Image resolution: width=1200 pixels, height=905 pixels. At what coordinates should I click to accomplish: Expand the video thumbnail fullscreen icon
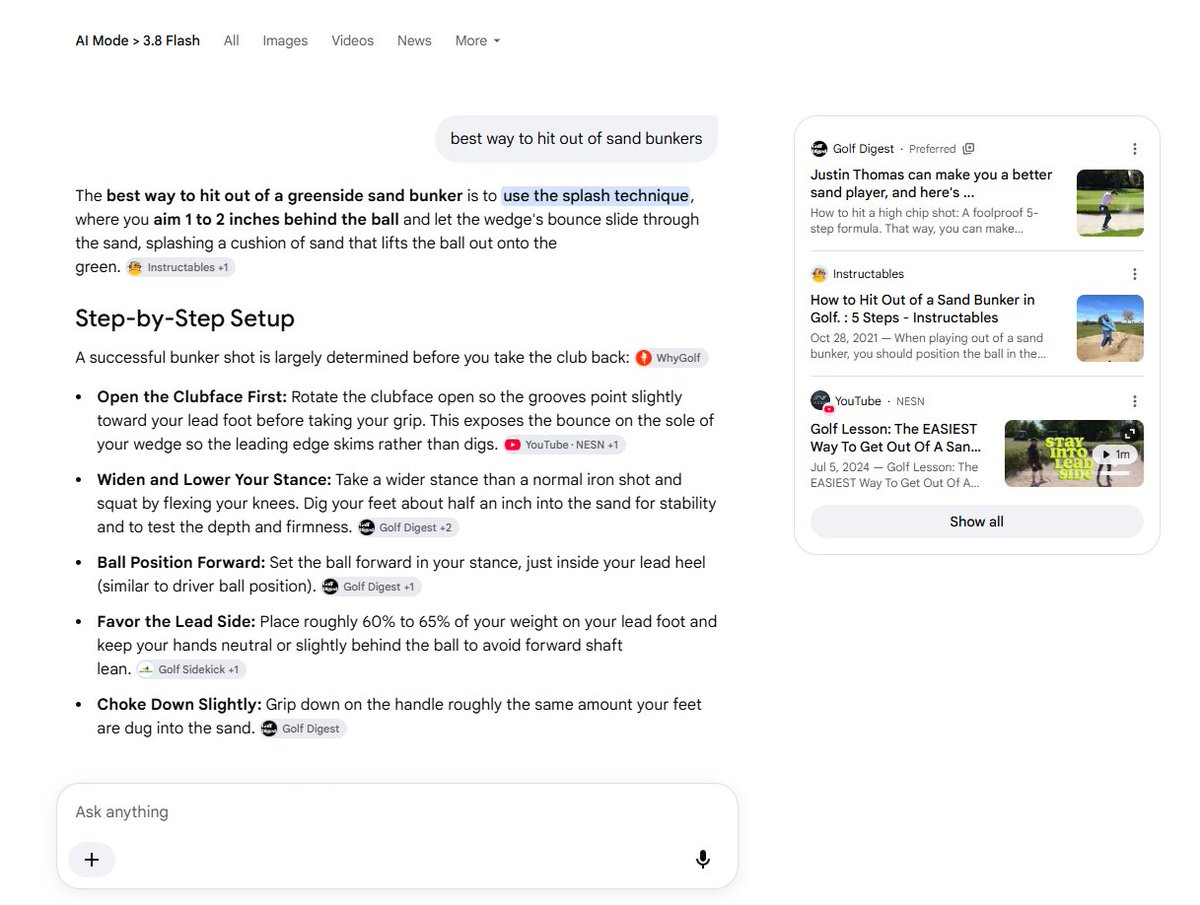pyautogui.click(x=1130, y=434)
